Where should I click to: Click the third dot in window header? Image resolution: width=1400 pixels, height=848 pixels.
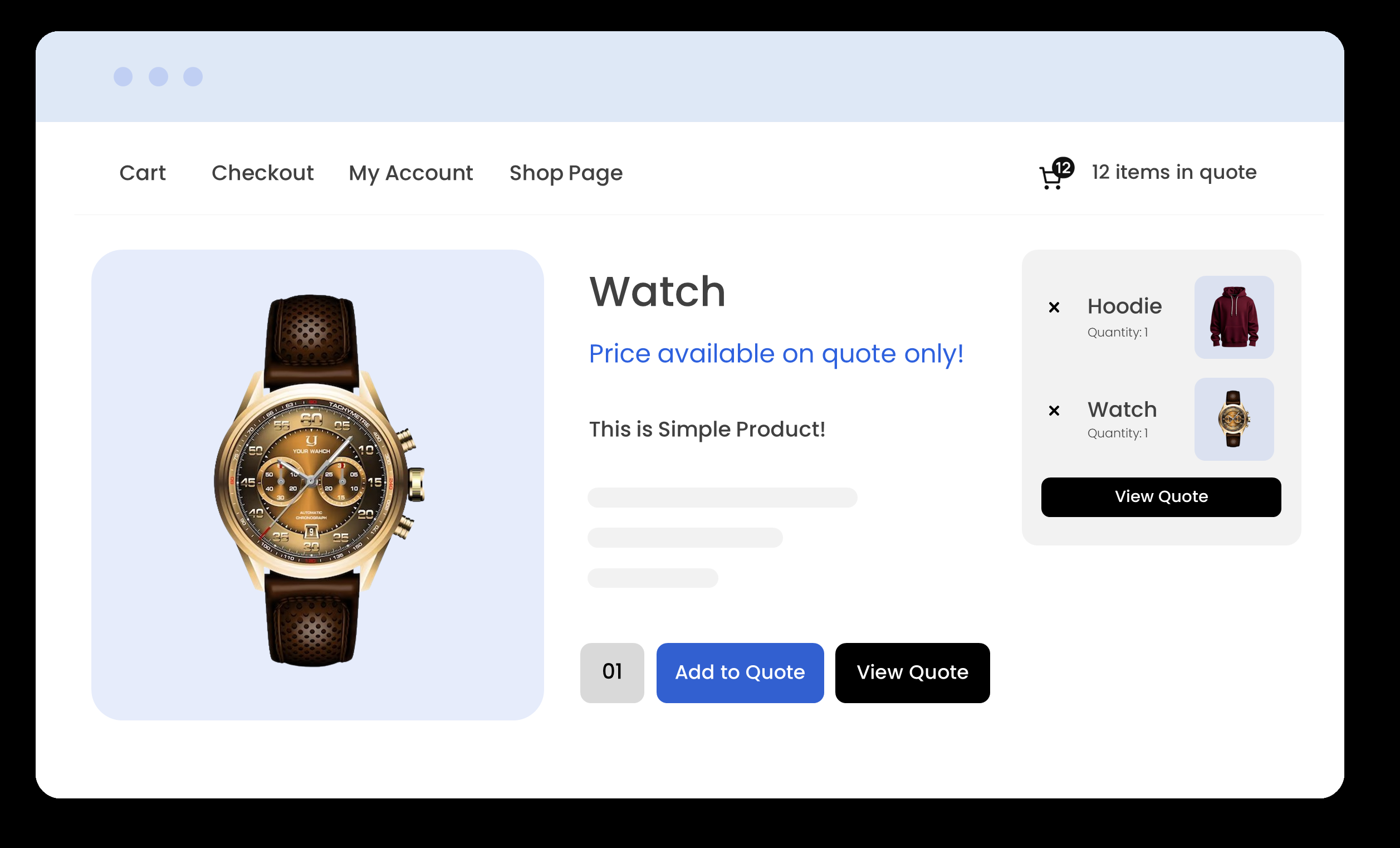193,77
